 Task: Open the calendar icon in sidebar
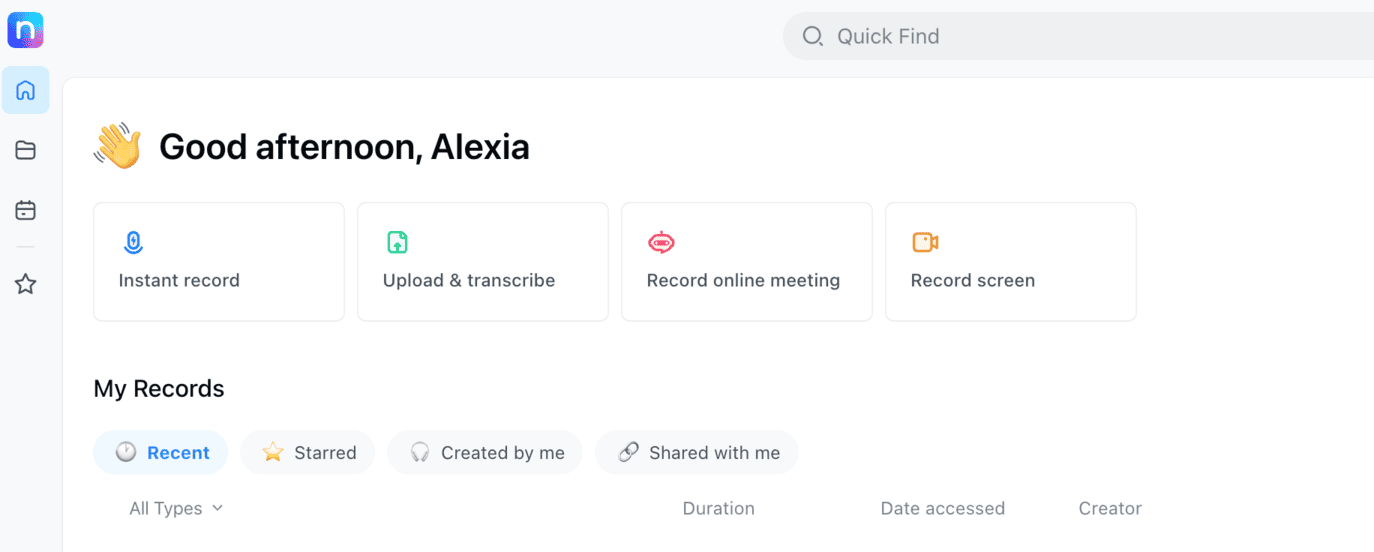pos(26,210)
